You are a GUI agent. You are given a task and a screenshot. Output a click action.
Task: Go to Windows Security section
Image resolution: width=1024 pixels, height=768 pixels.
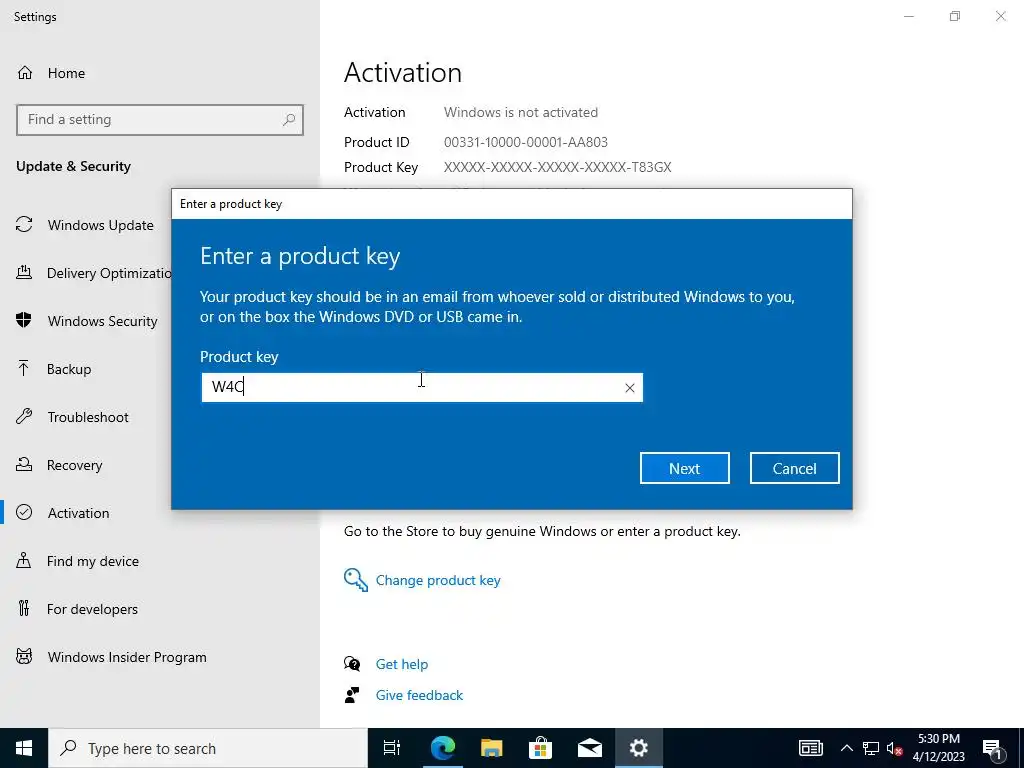(x=103, y=321)
